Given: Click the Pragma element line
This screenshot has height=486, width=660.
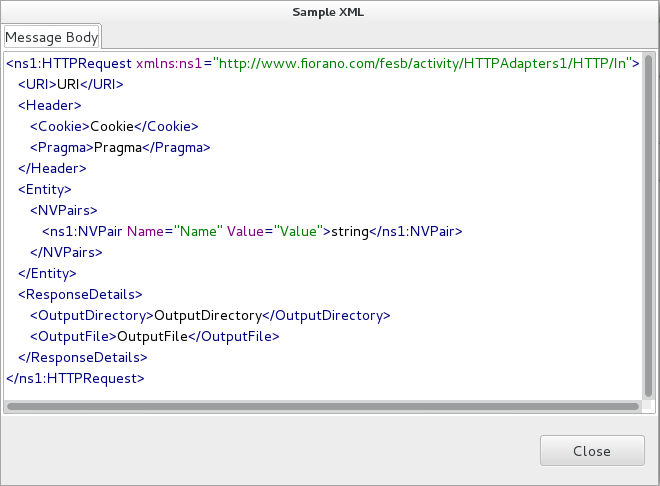Looking at the screenshot, I should point(120,147).
